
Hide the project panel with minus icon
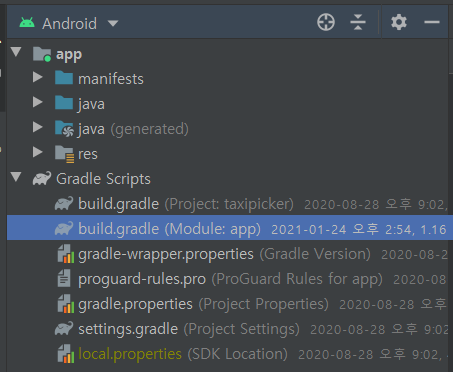click(432, 22)
